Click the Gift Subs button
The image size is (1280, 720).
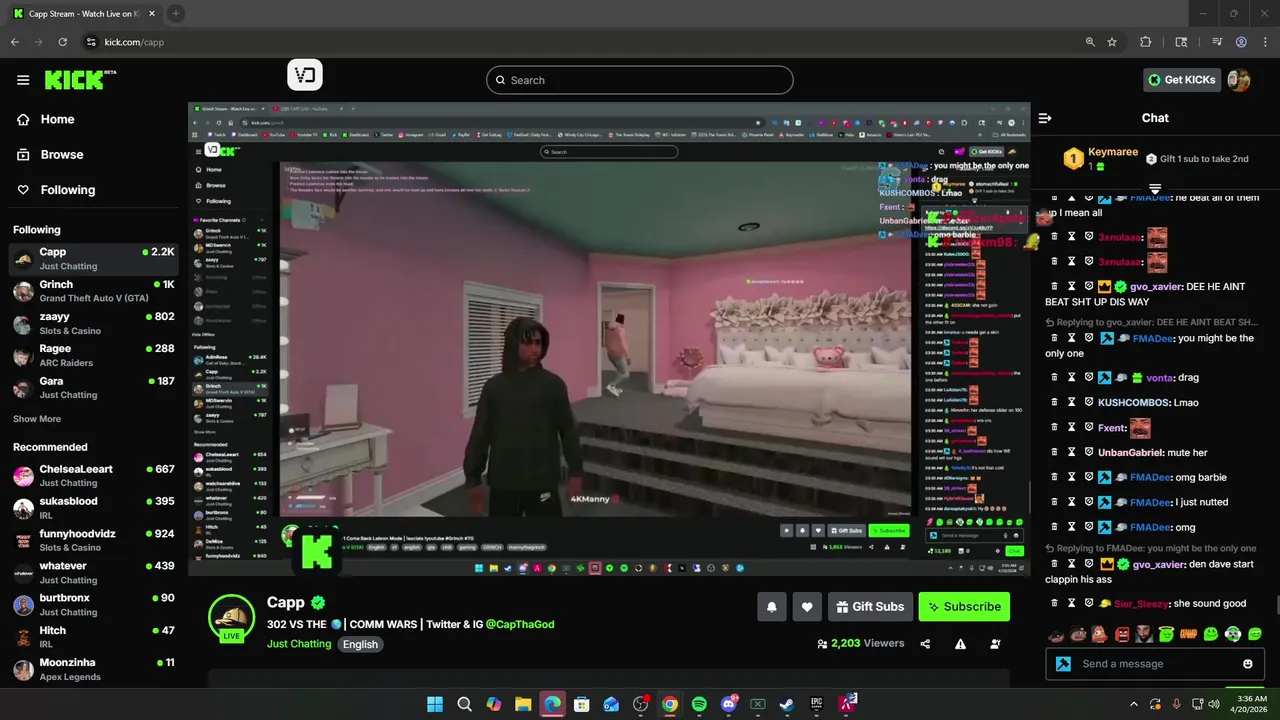[x=870, y=607]
